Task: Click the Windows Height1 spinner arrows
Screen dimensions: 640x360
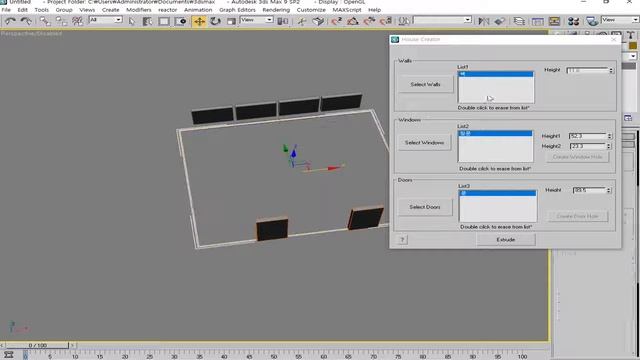Action: coord(609,136)
